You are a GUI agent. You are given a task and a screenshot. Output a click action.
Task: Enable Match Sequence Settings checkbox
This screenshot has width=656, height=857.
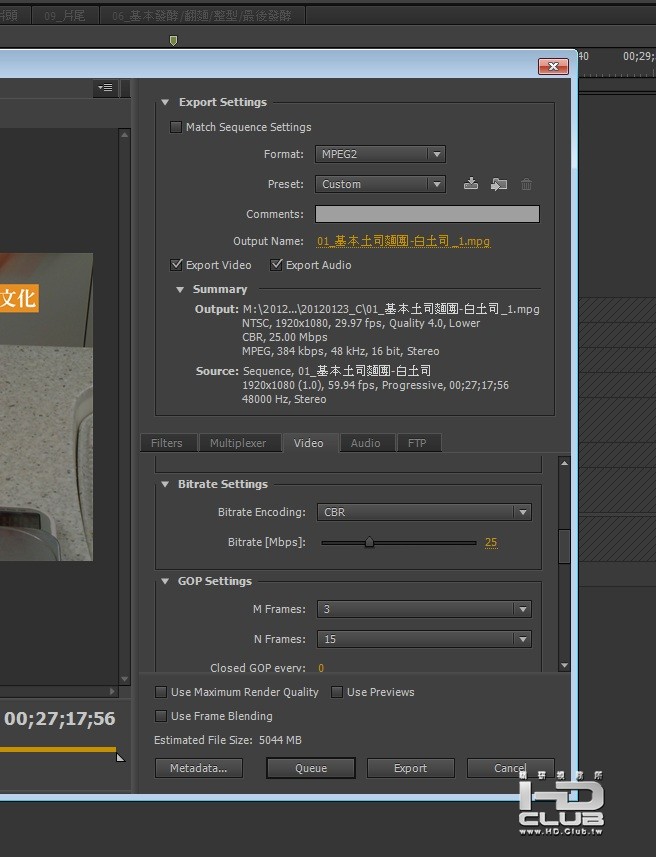tap(177, 127)
